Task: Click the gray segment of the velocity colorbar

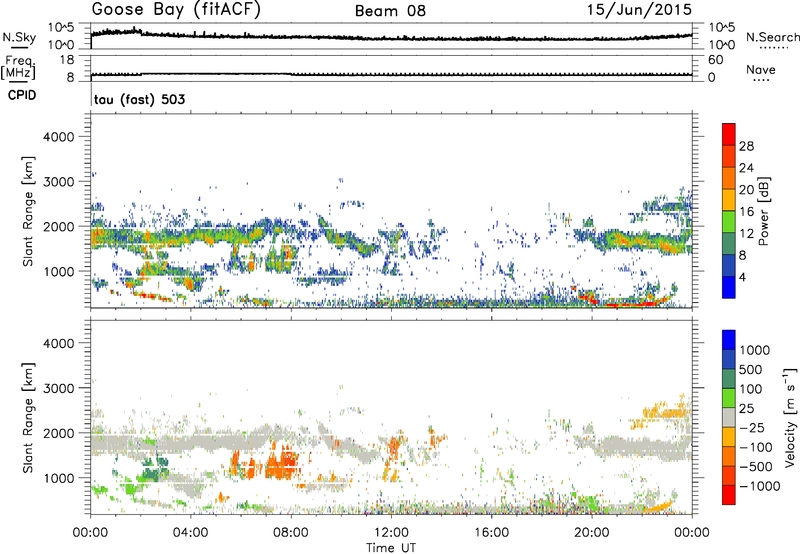Action: pyautogui.click(x=729, y=417)
